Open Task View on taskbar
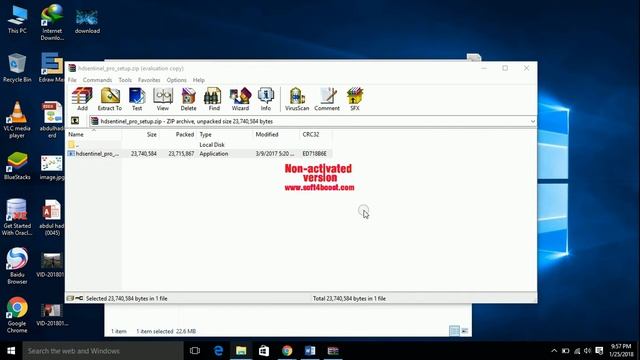This screenshot has height=360, width=640. click(x=195, y=351)
